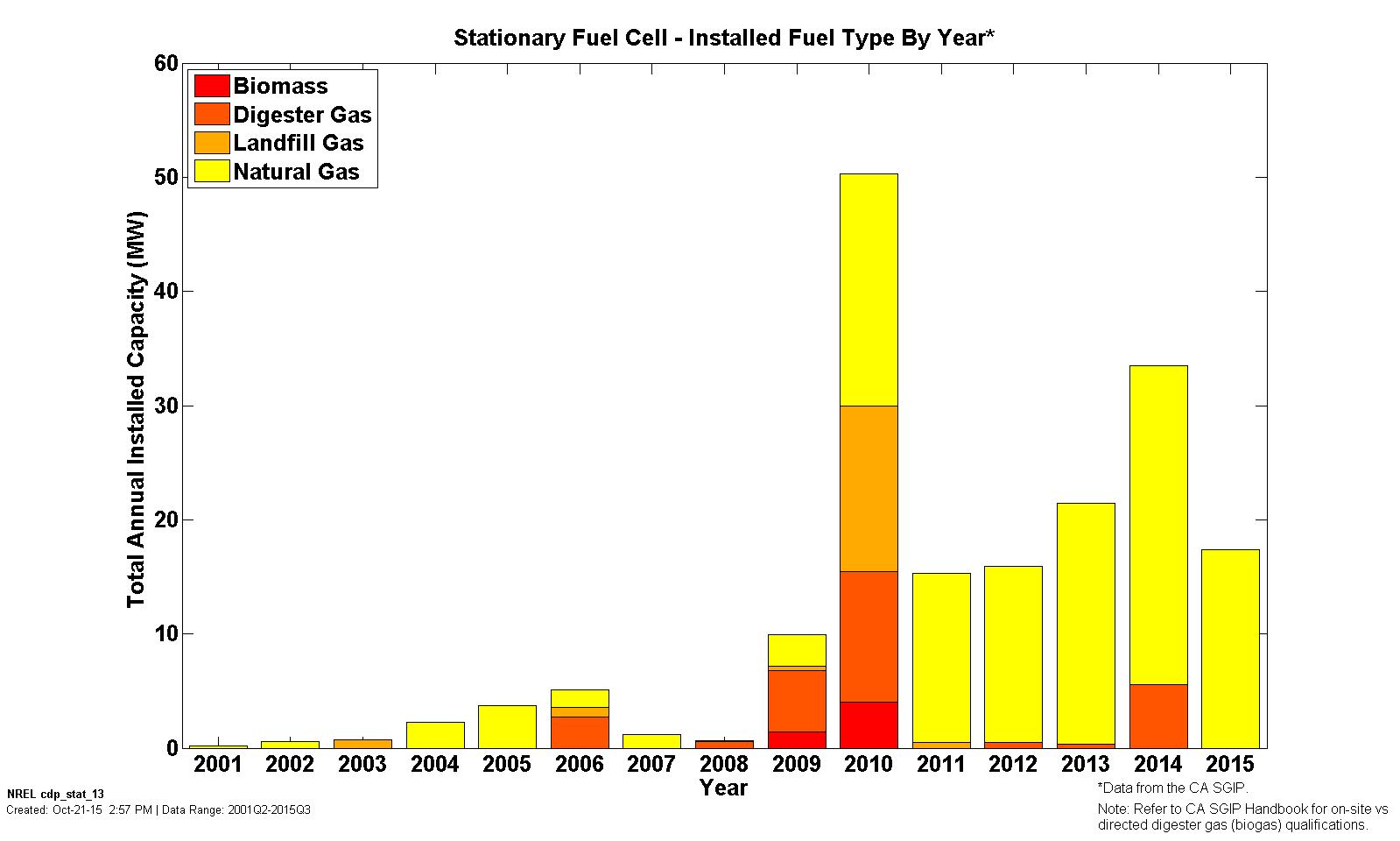
Task: Click the NREL cdp_stat_13 label
Action: point(44,795)
